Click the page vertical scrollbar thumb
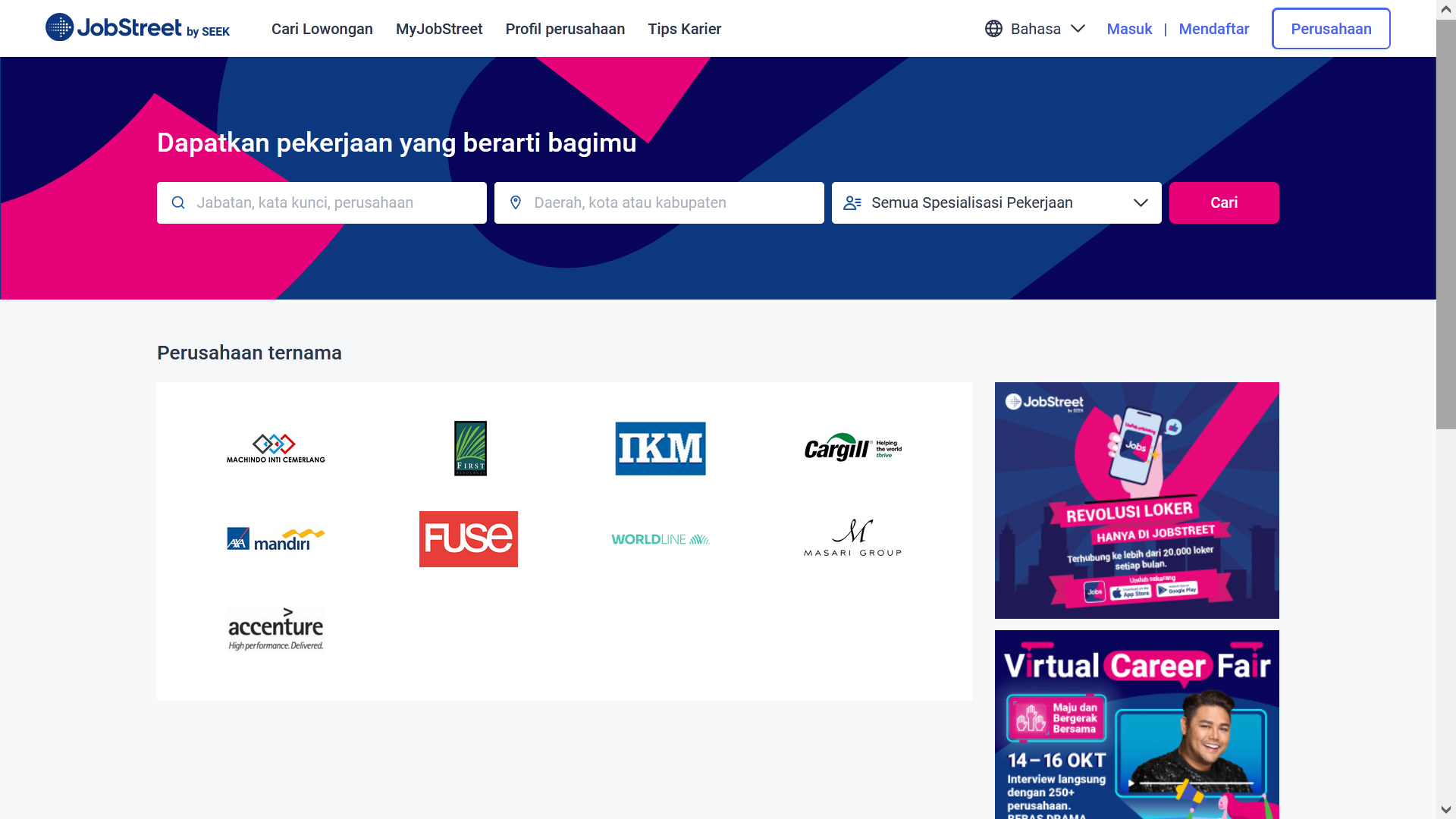Image resolution: width=1456 pixels, height=819 pixels. (1446, 224)
